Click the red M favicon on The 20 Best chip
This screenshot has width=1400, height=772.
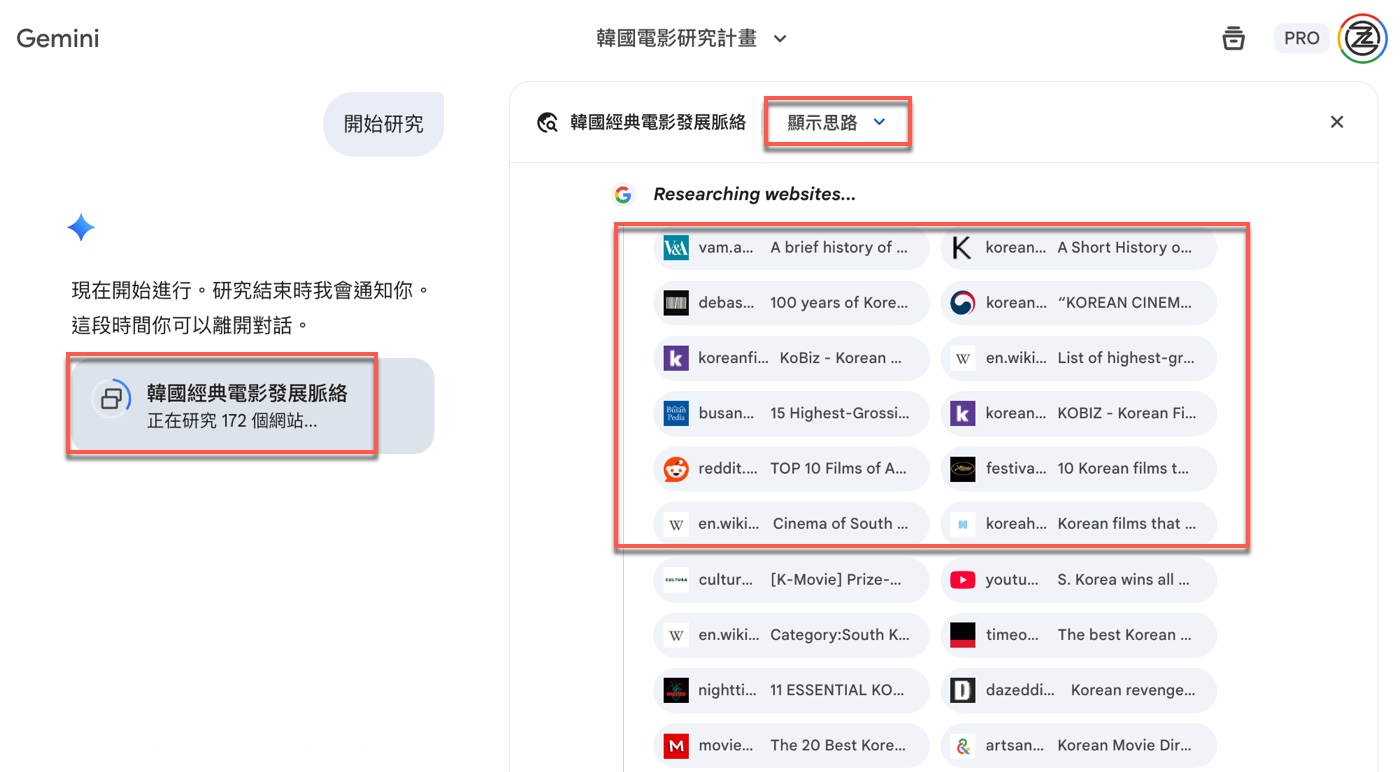pos(675,745)
